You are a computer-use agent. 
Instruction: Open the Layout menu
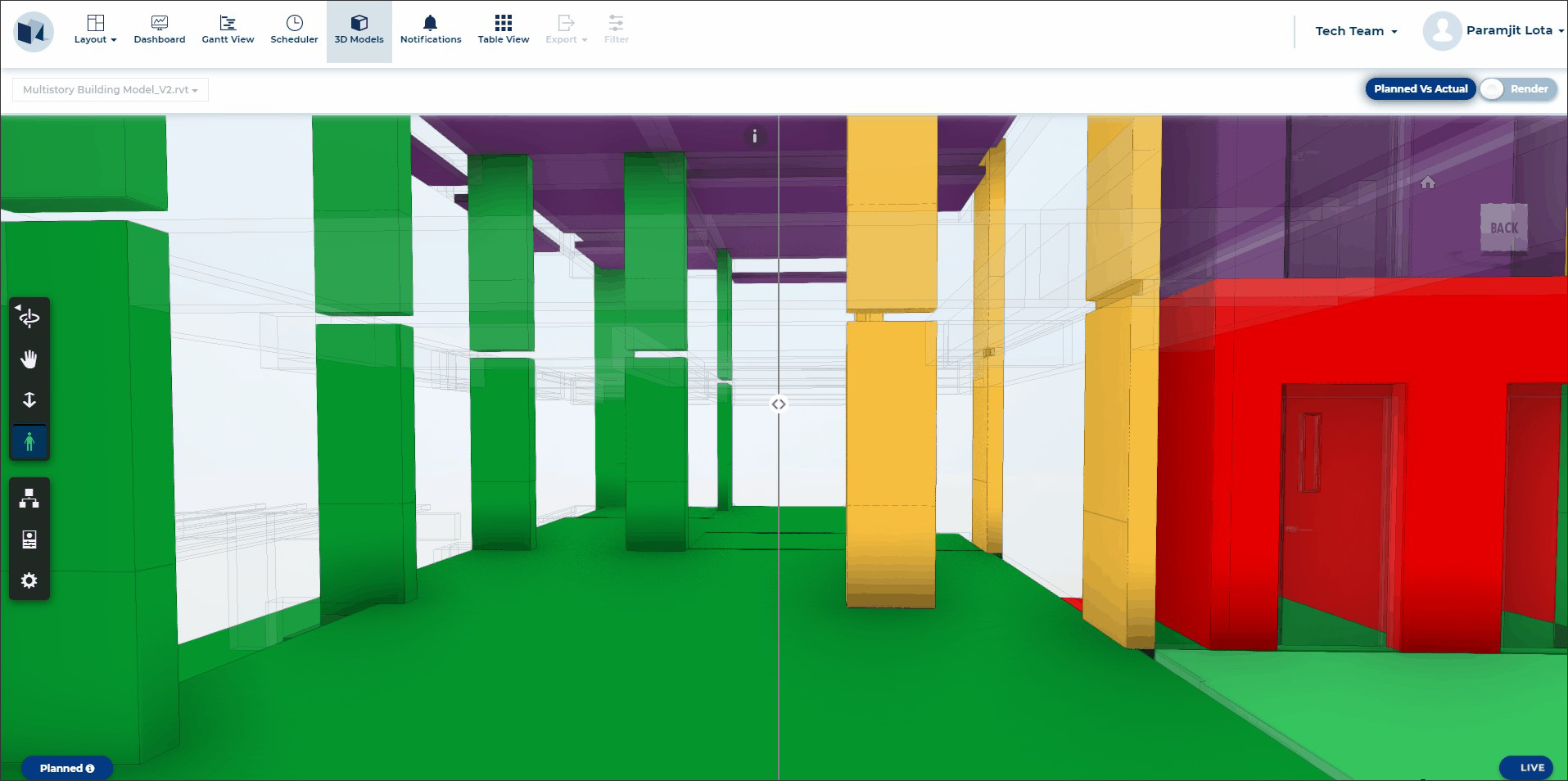click(x=95, y=30)
